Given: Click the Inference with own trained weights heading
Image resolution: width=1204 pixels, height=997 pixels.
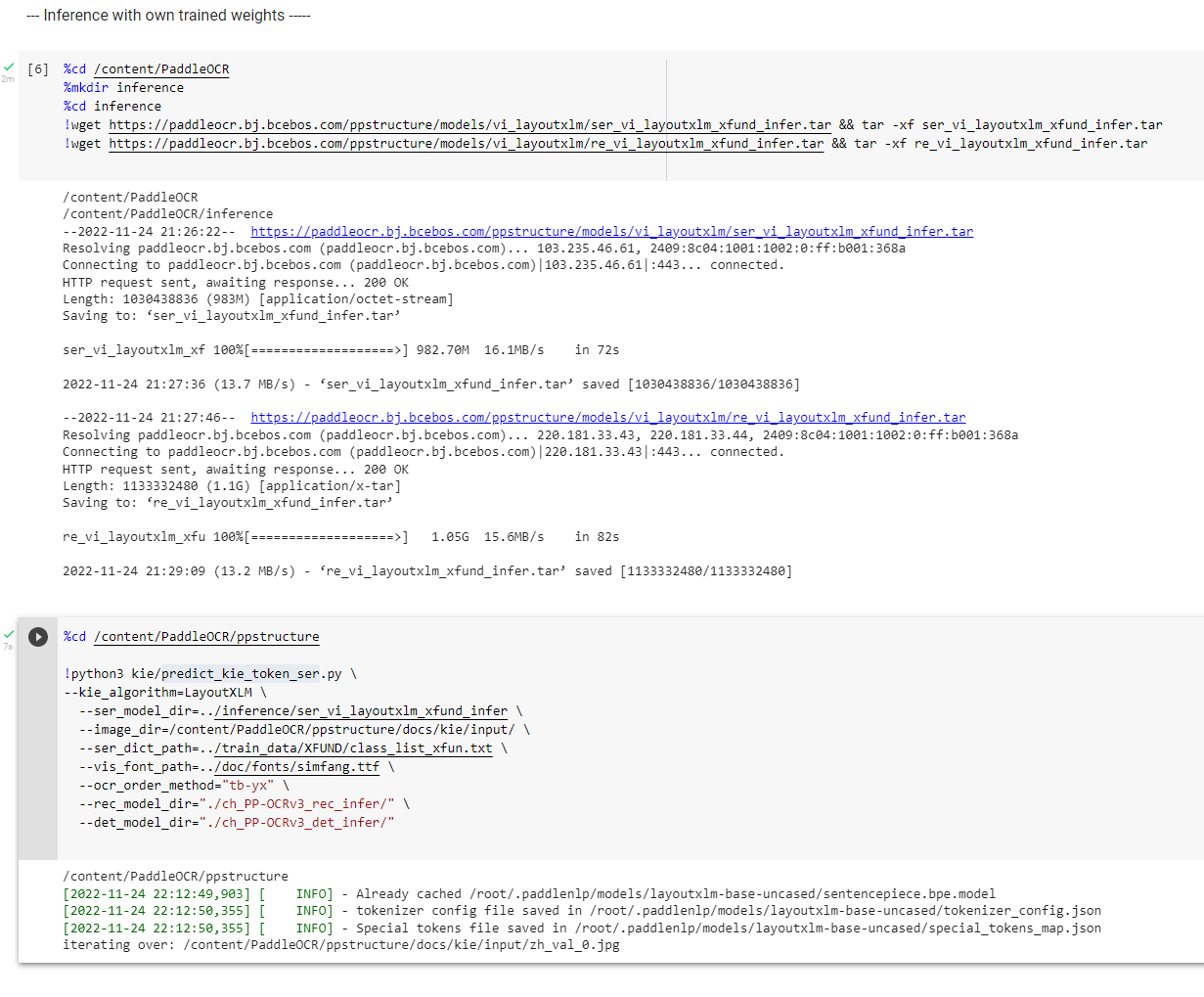Looking at the screenshot, I should click(167, 15).
